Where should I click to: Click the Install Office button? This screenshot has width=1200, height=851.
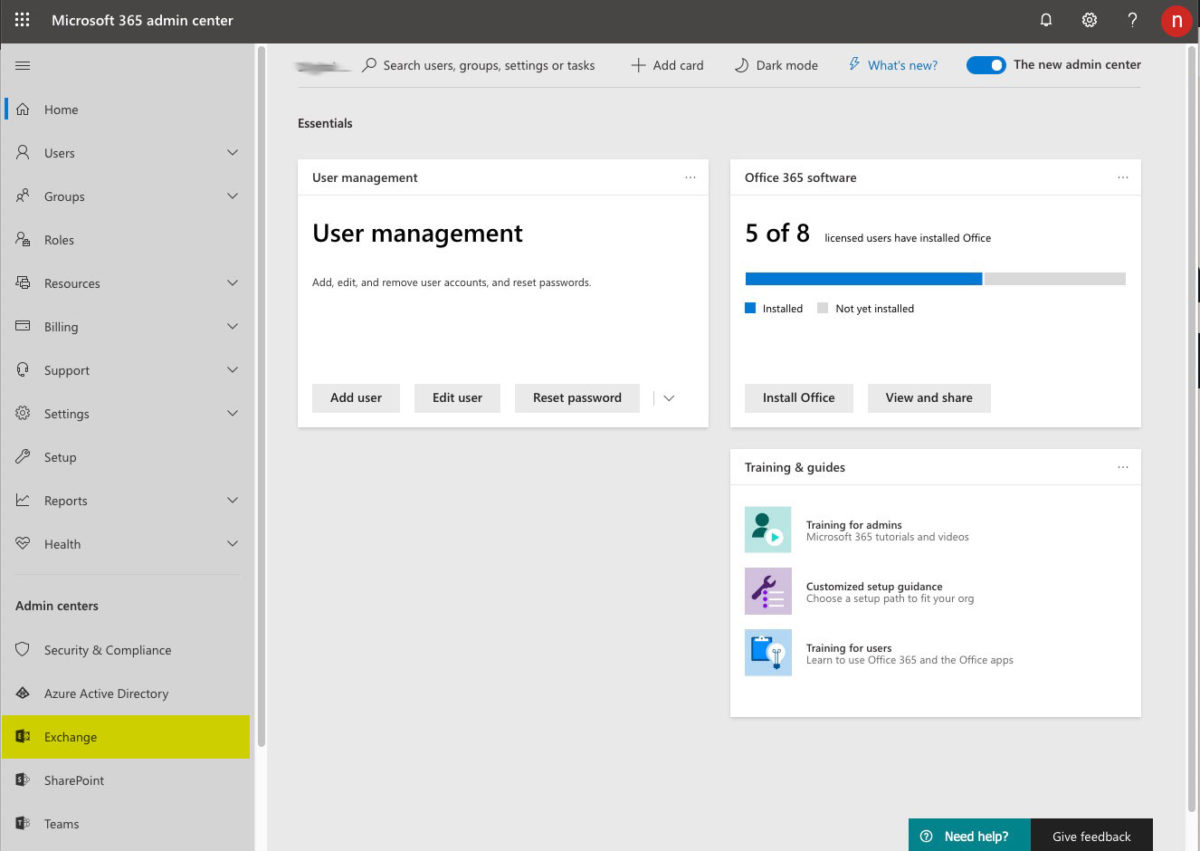(x=798, y=398)
